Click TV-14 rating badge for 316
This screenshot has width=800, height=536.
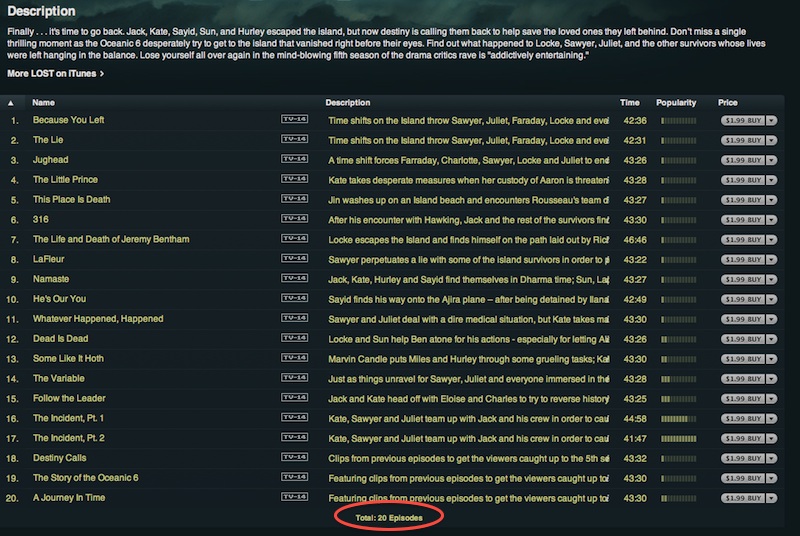pyautogui.click(x=294, y=218)
